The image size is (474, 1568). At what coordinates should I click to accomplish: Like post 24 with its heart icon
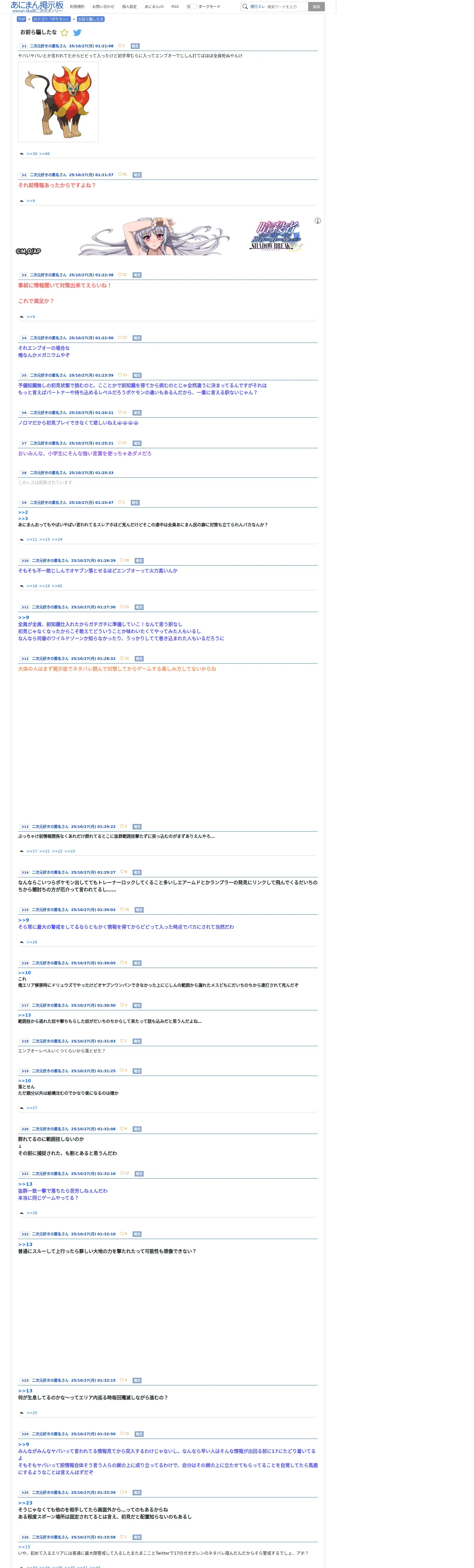point(122,1433)
